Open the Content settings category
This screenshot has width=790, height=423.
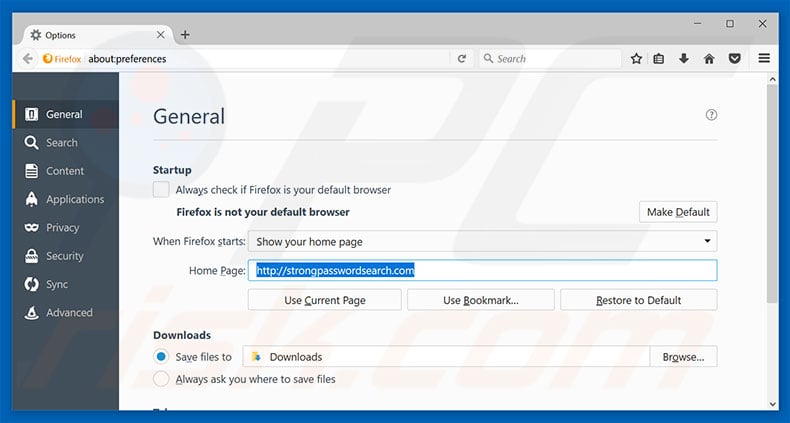point(65,171)
